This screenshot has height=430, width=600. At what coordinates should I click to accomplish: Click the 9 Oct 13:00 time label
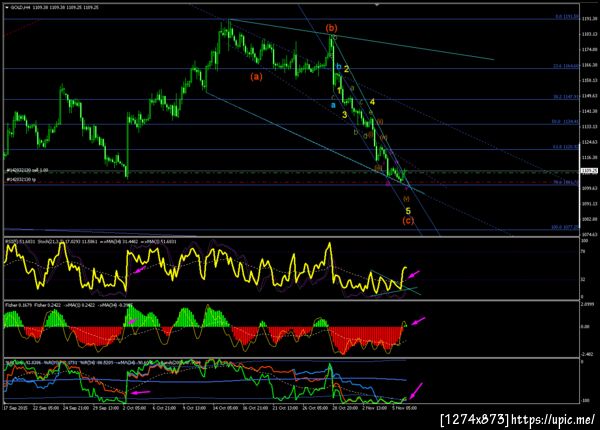pyautogui.click(x=194, y=408)
